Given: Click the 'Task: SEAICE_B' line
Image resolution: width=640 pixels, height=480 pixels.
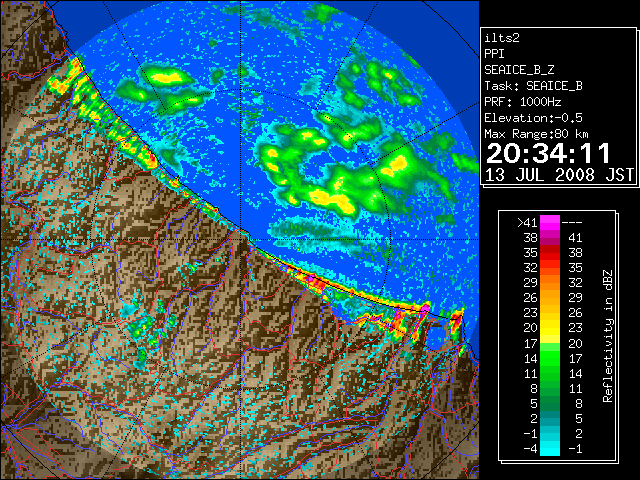Looking at the screenshot, I should point(533,86).
